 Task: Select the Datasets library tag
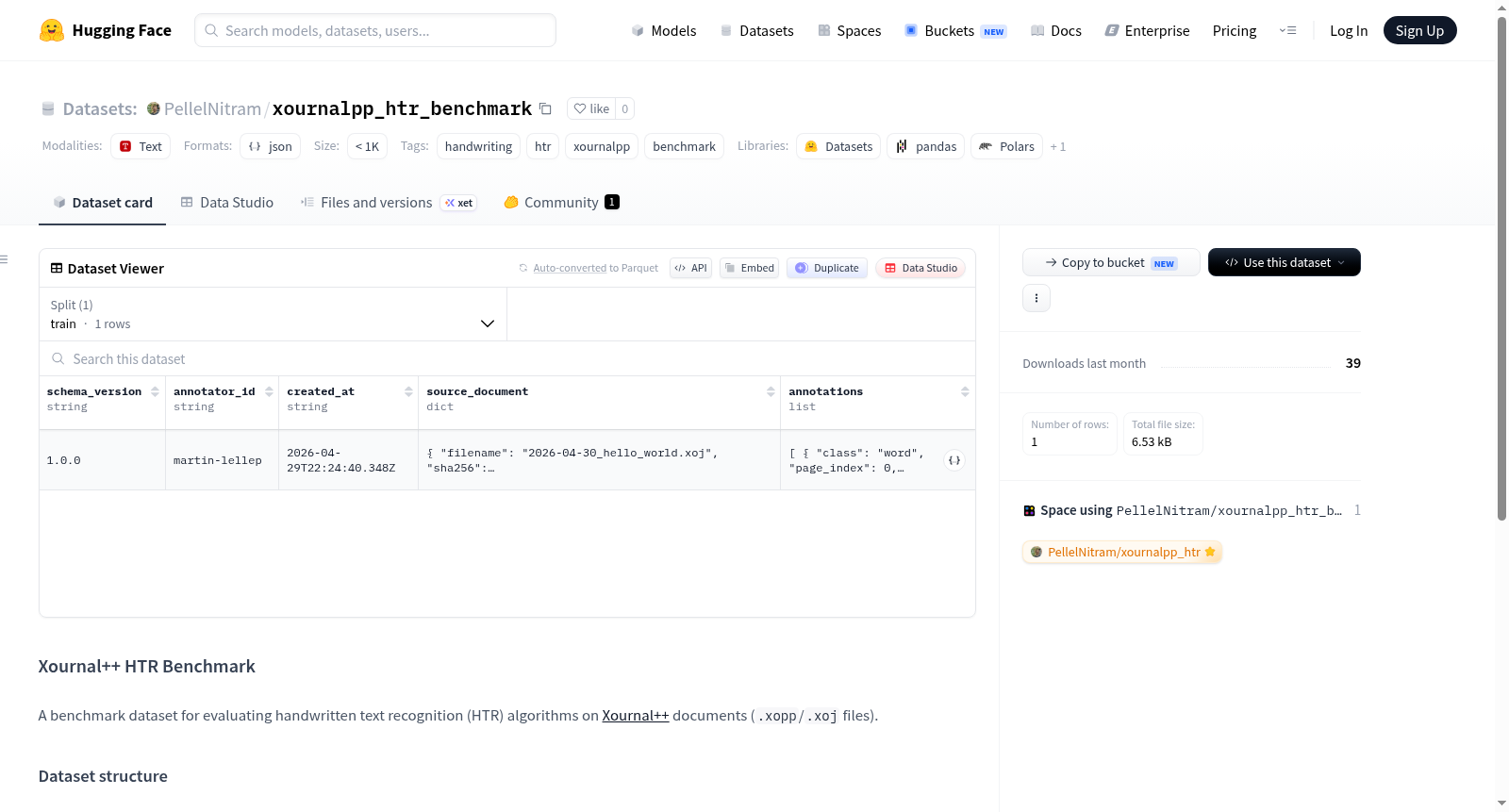point(838,146)
